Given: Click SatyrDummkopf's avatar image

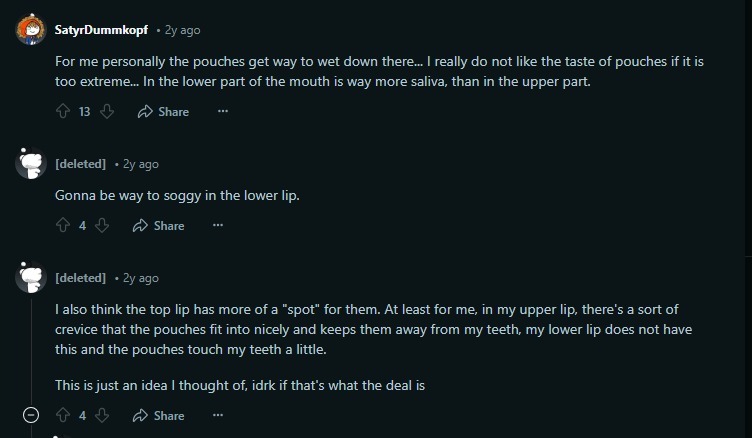Looking at the screenshot, I should tap(31, 30).
